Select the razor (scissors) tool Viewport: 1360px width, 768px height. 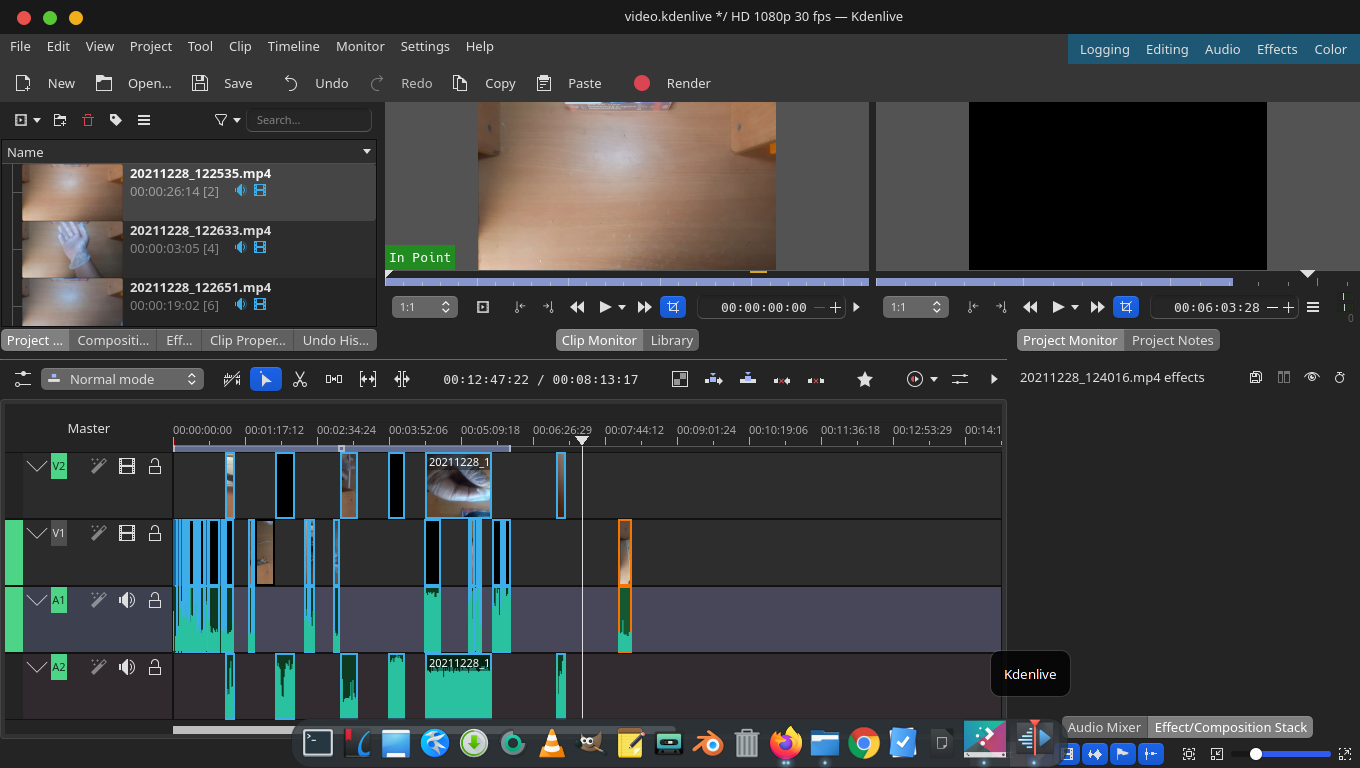[299, 379]
